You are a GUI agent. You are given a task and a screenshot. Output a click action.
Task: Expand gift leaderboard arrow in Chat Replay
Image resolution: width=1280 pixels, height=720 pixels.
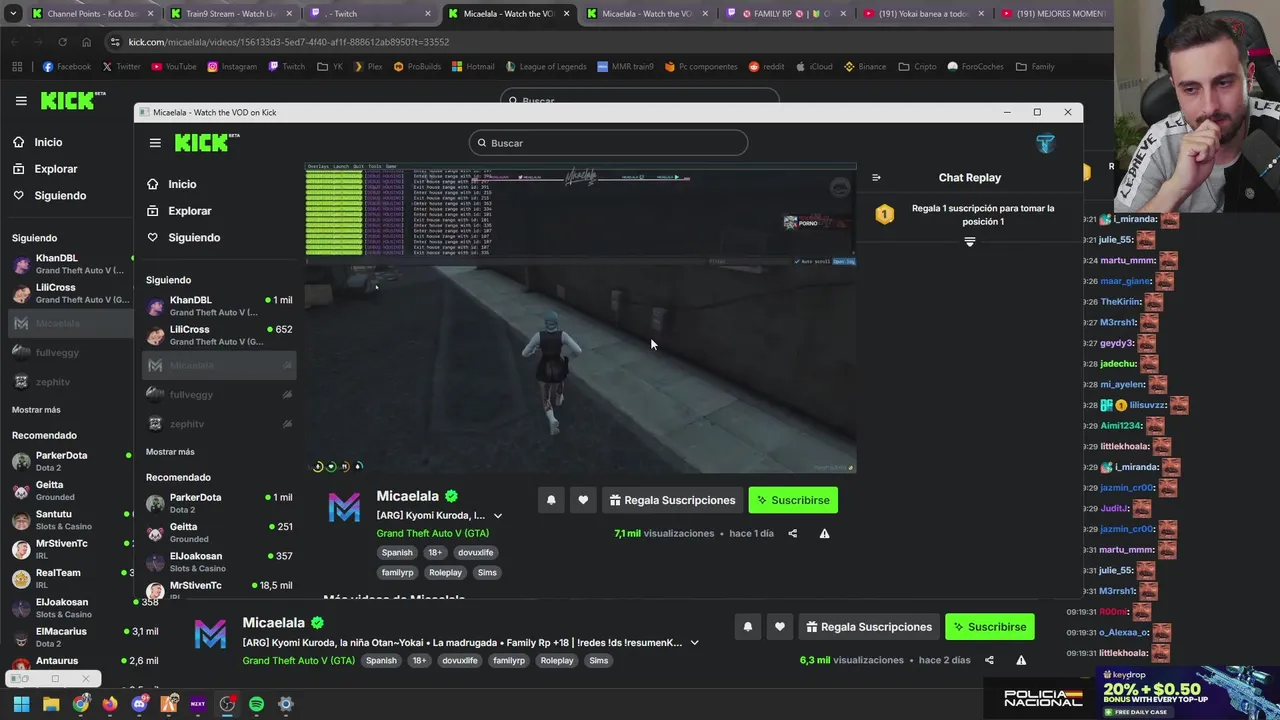969,242
